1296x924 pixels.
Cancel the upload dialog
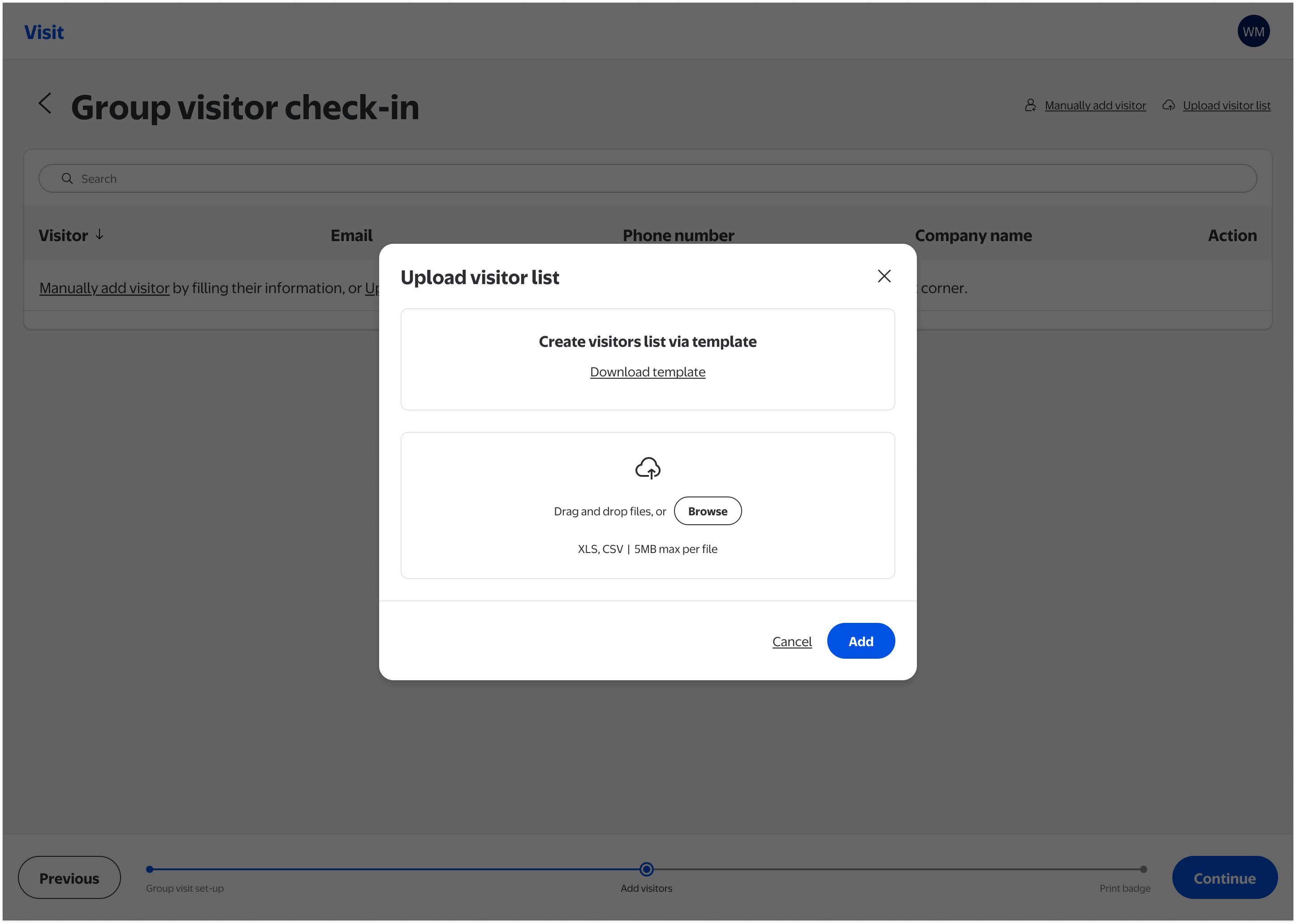(792, 641)
